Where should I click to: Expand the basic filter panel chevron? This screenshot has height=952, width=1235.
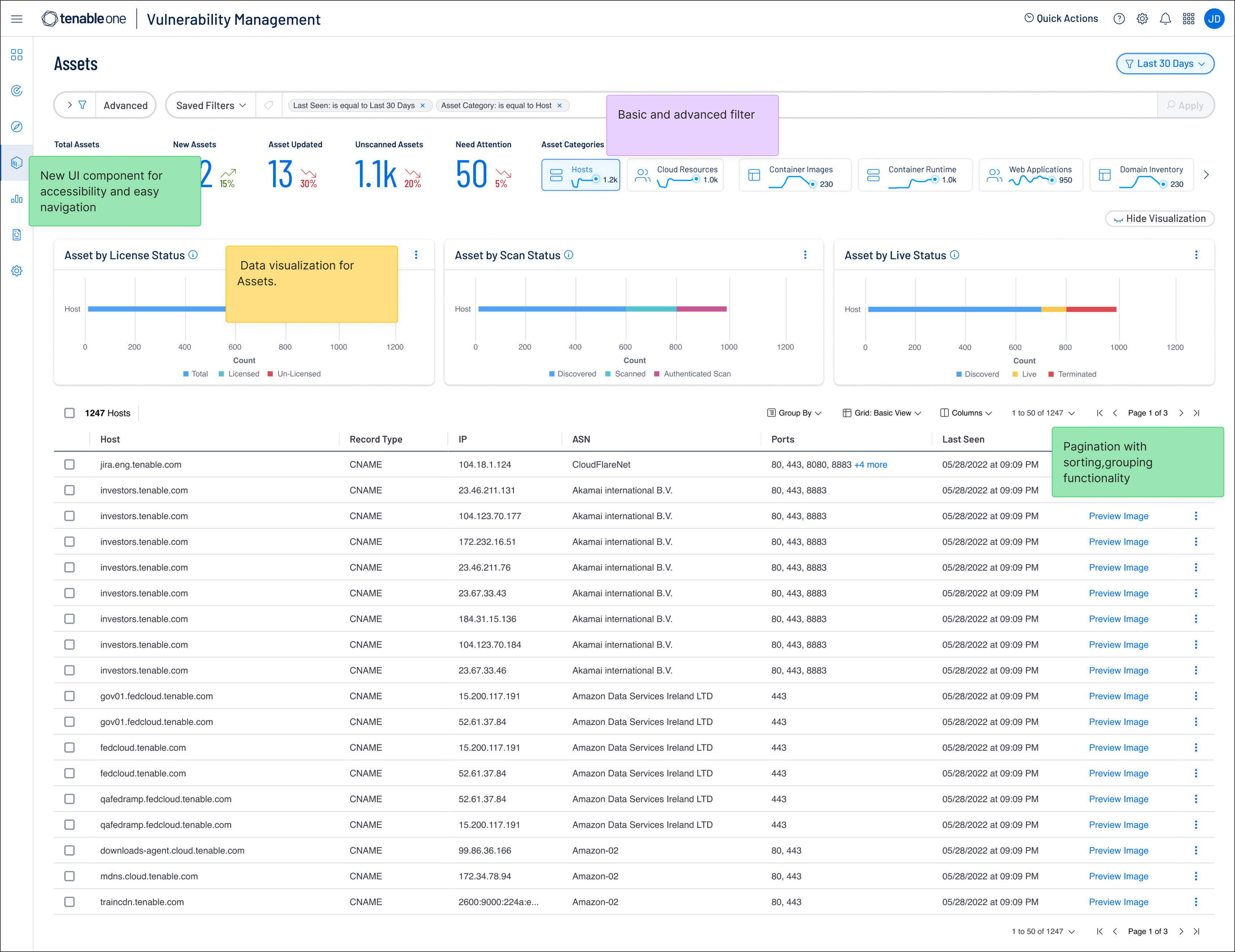(x=70, y=105)
